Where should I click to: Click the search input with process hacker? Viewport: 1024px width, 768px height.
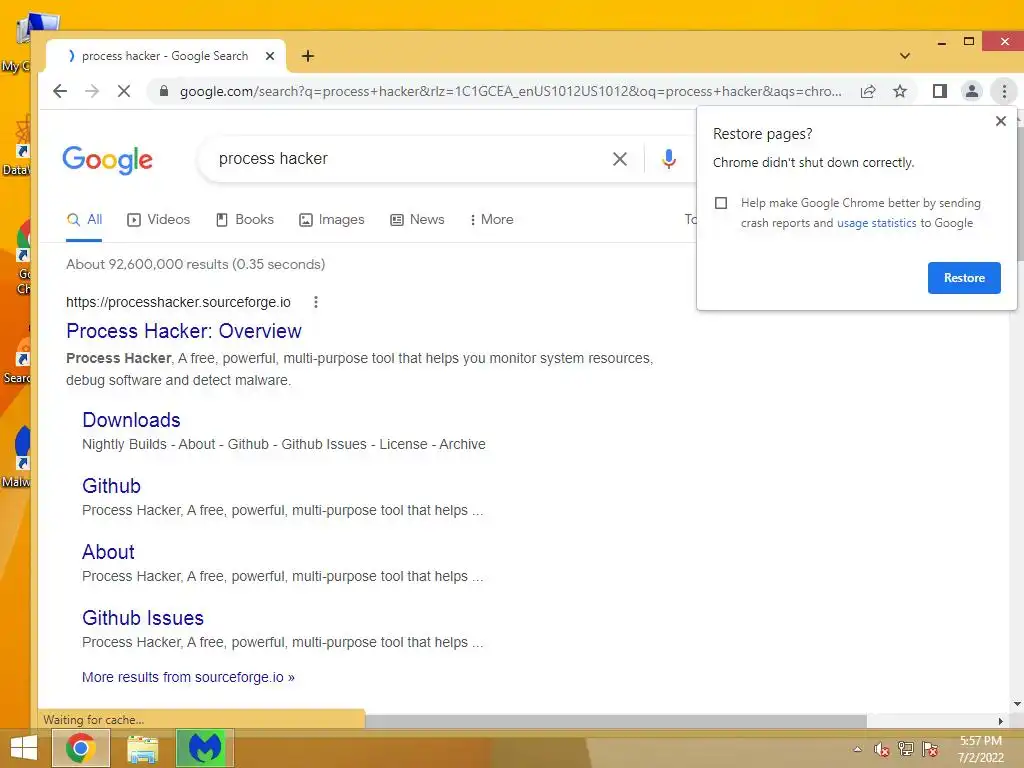click(405, 159)
